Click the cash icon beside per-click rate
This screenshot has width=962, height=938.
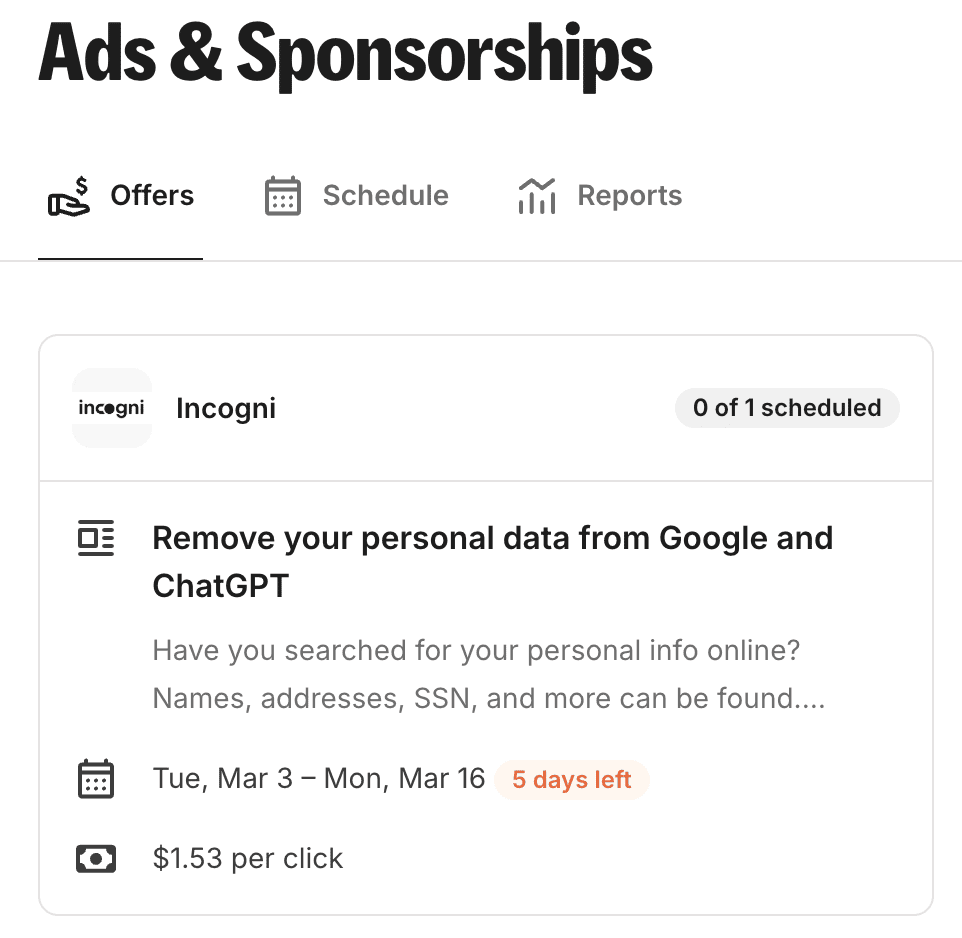pyautogui.click(x=96, y=858)
